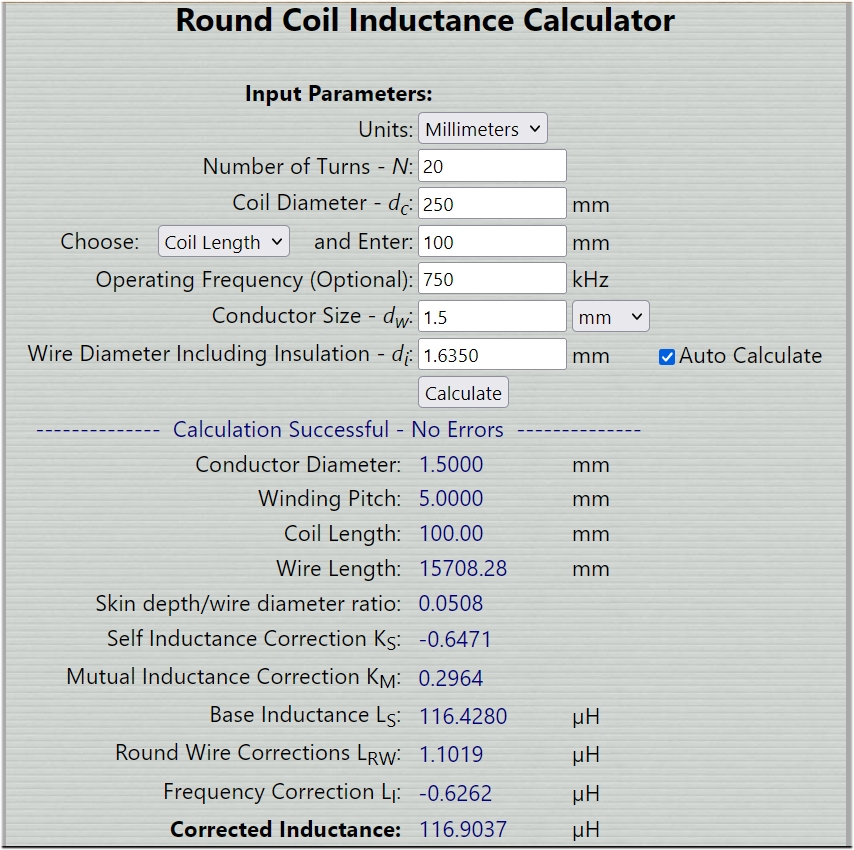The image size is (854, 850).
Task: Uncheck the Auto Calculate checkbox
Action: point(667,356)
